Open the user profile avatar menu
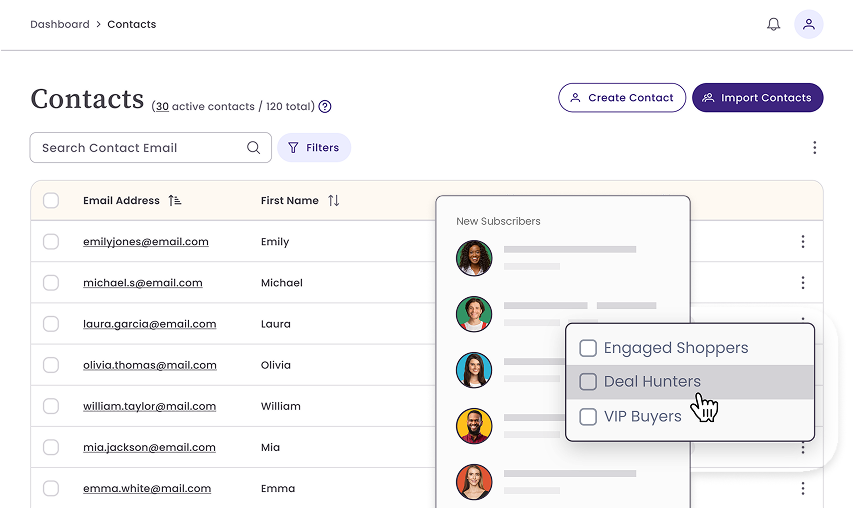 808,24
